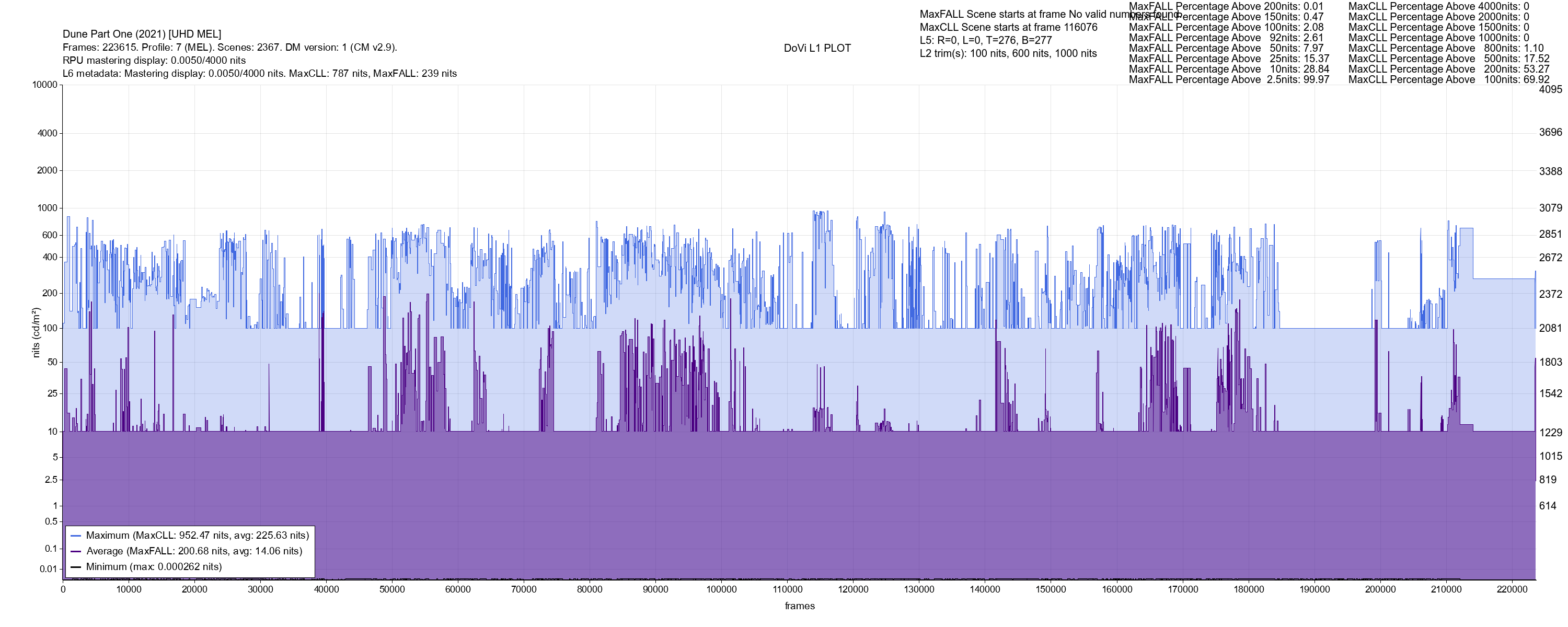Image resolution: width=1568 pixels, height=627 pixels.
Task: Click the 200000 tick on the frames axis
Action: click(x=1380, y=589)
